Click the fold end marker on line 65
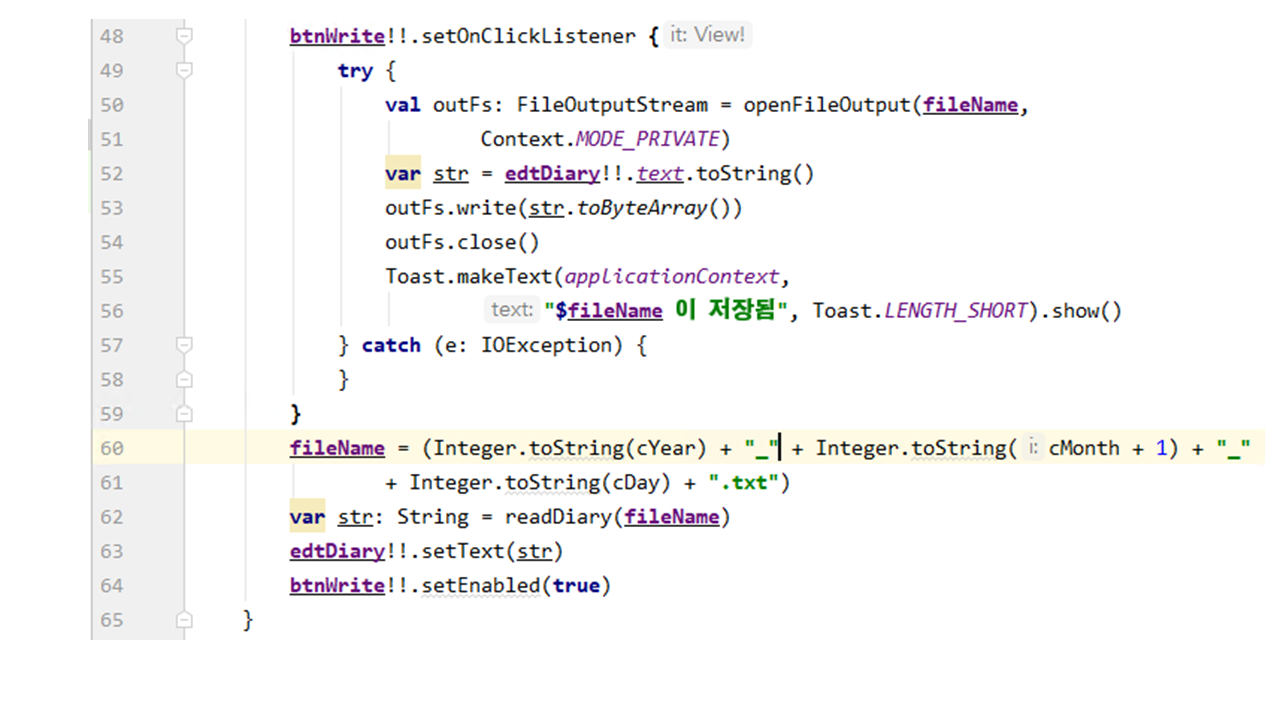 click(x=184, y=620)
